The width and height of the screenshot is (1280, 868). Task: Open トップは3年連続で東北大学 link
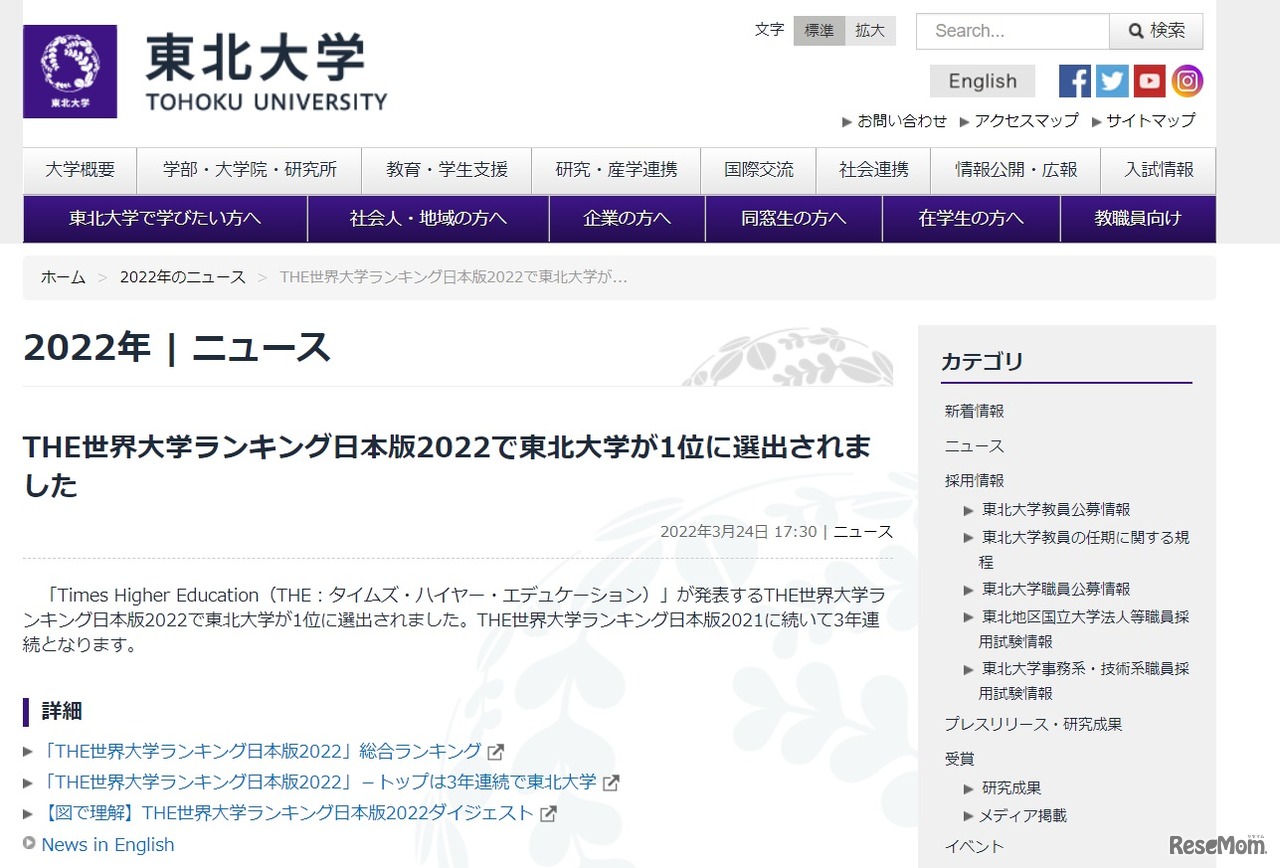click(x=321, y=782)
